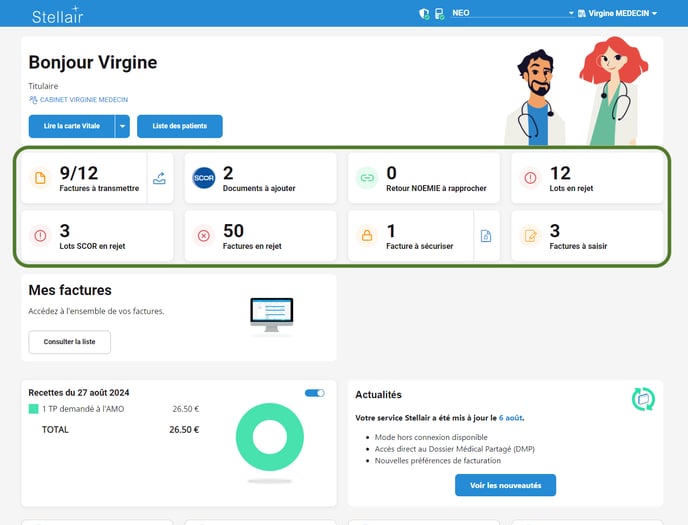Click the Stellair logo

57,15
